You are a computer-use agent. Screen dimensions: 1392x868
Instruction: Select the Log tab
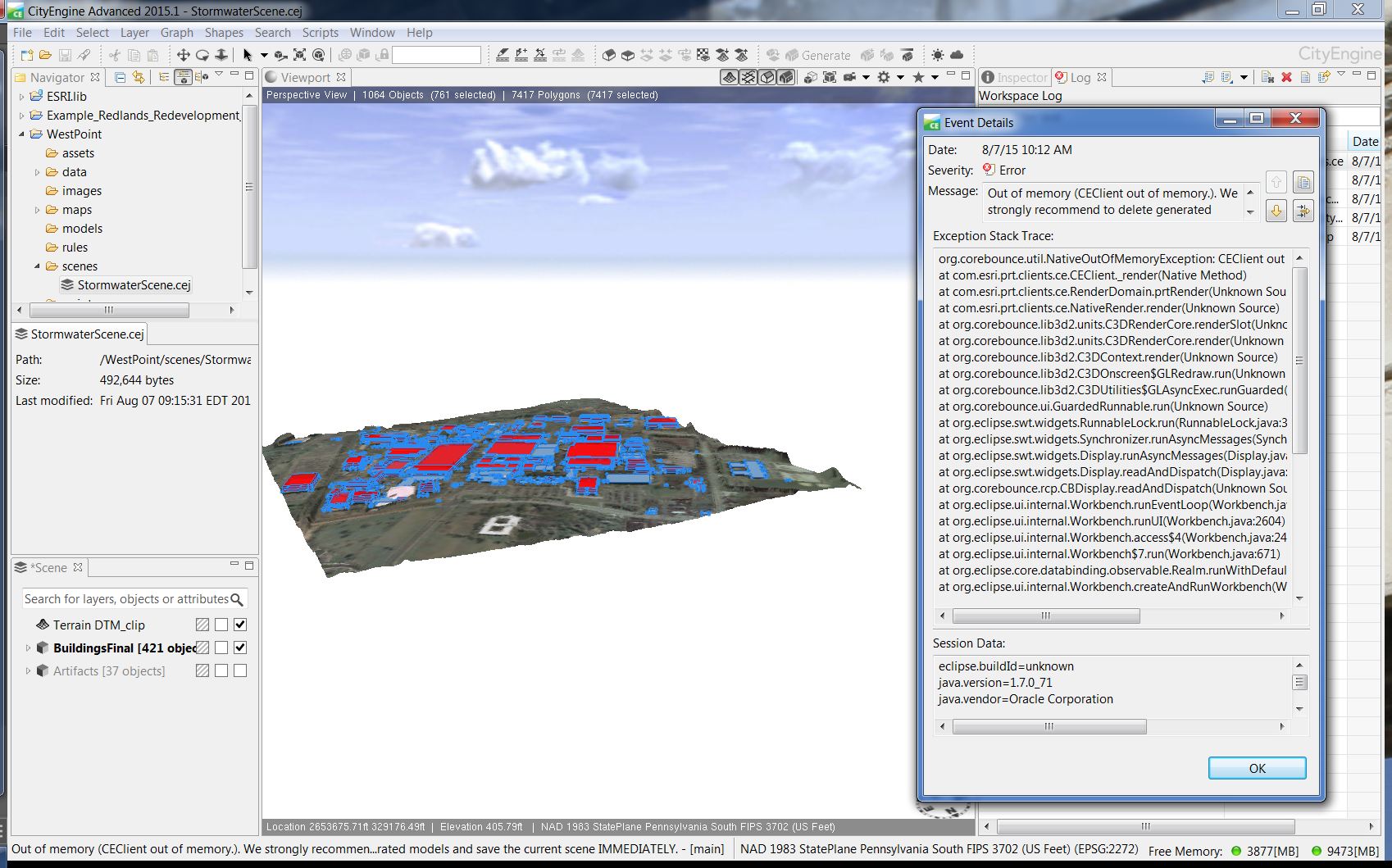[x=1080, y=77]
